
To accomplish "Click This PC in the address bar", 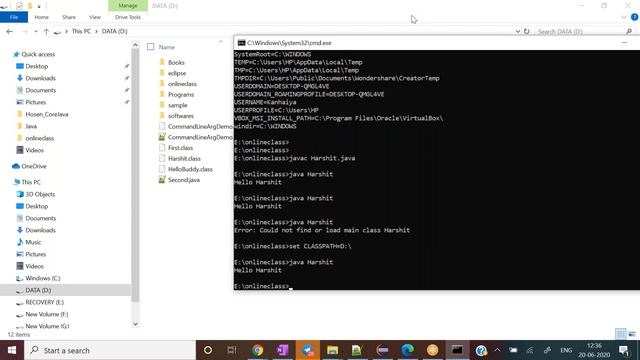I will click(81, 31).
